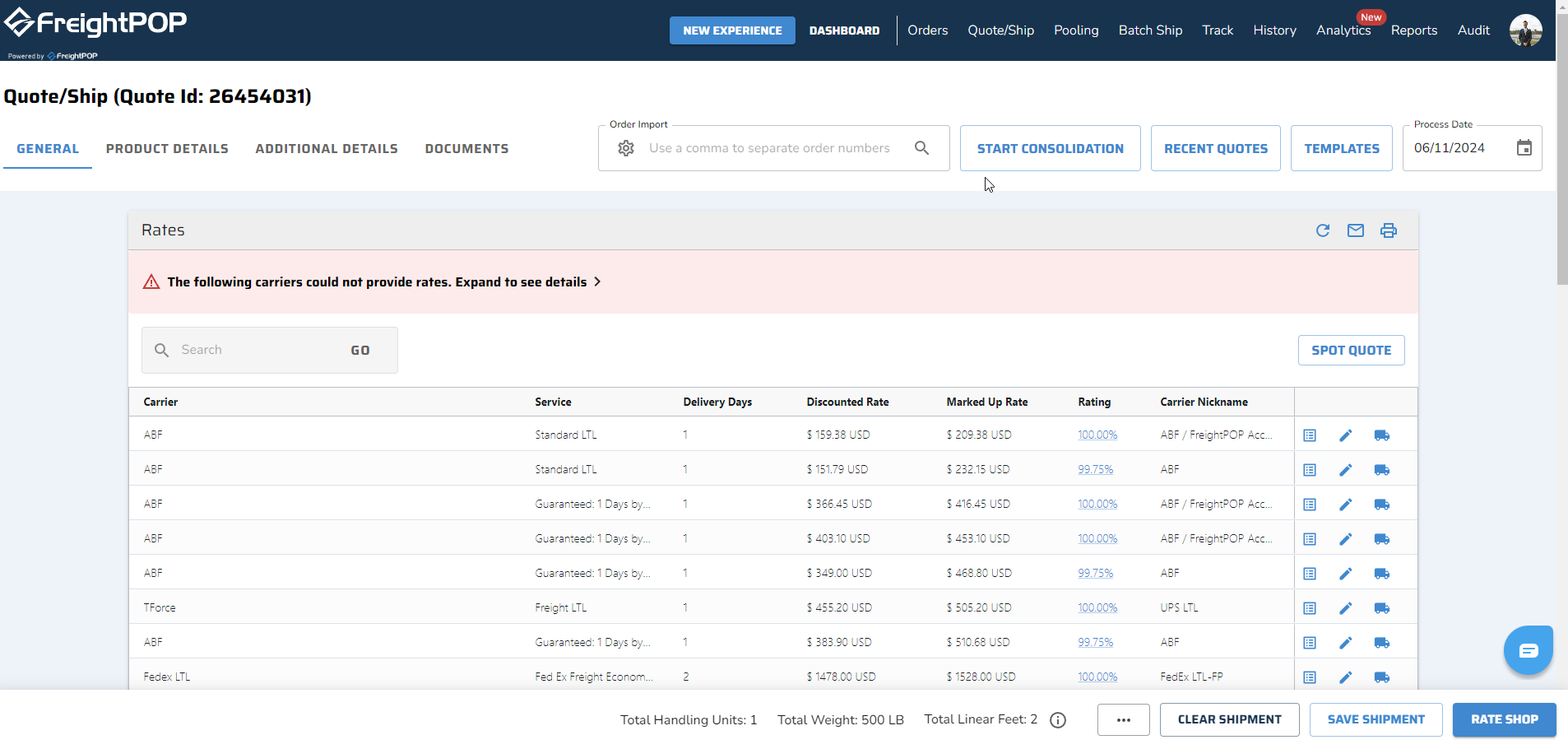Click the Spot Quote button
This screenshot has height=749, width=1568.
point(1352,350)
